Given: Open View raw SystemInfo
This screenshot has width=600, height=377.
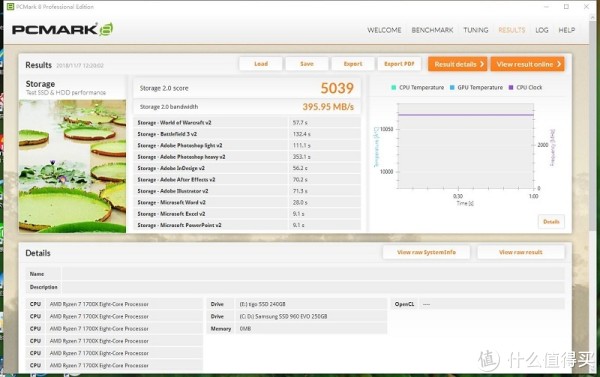Looking at the screenshot, I should [426, 252].
